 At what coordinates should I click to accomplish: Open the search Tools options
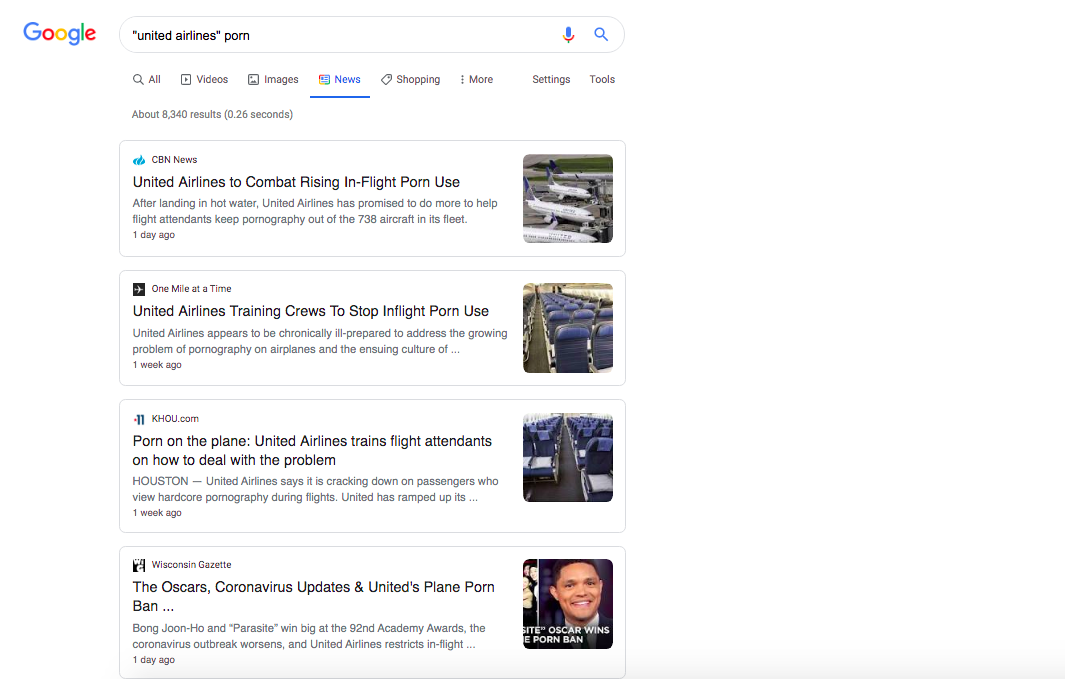click(602, 79)
